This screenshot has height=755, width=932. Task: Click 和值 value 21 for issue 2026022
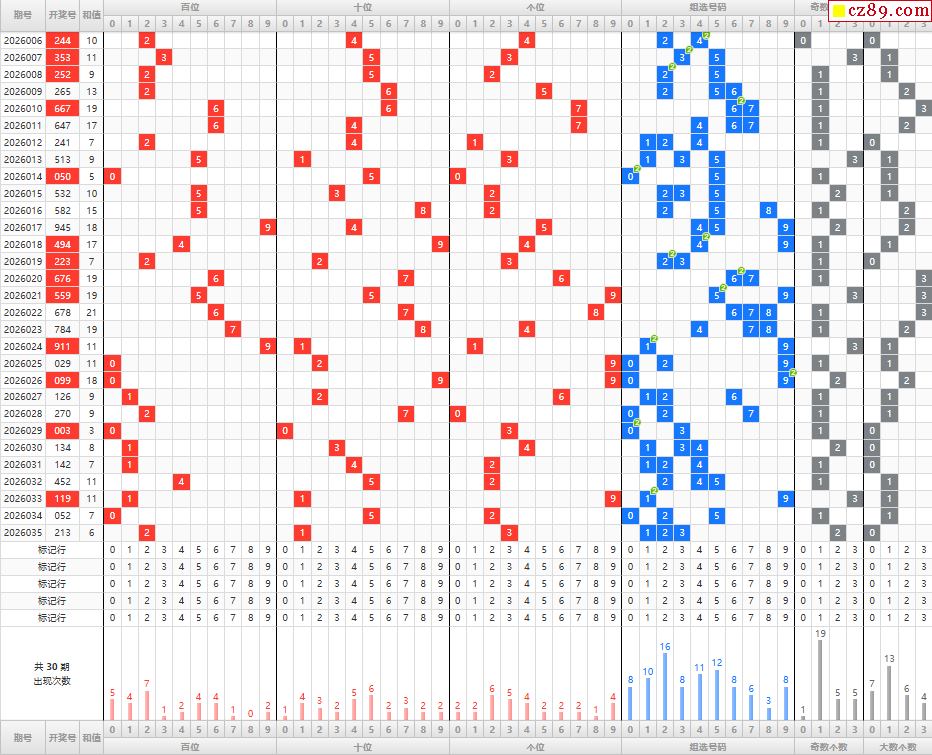point(91,312)
